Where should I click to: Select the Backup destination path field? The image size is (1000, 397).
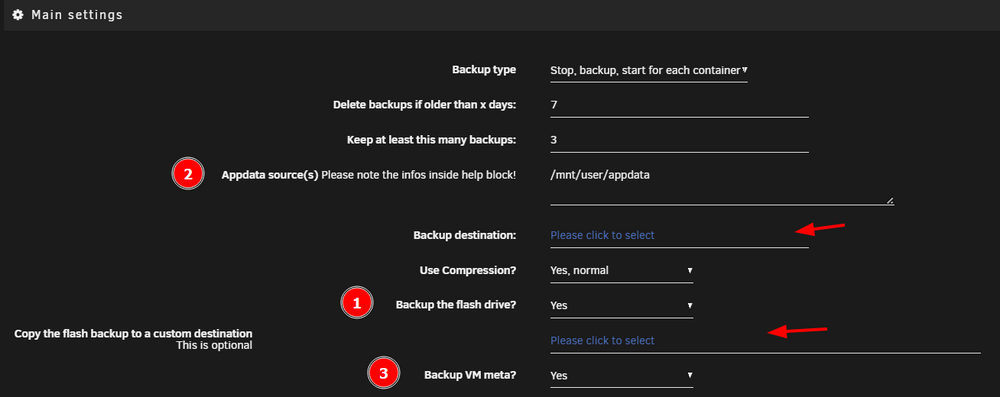(679, 236)
